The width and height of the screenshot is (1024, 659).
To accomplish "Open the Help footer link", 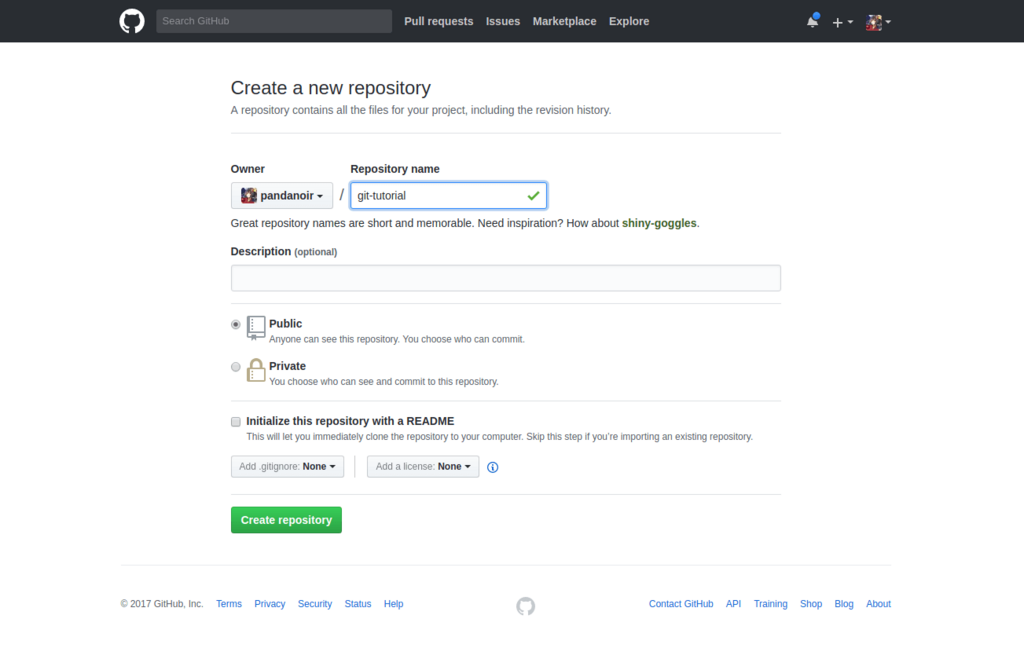I will [393, 603].
